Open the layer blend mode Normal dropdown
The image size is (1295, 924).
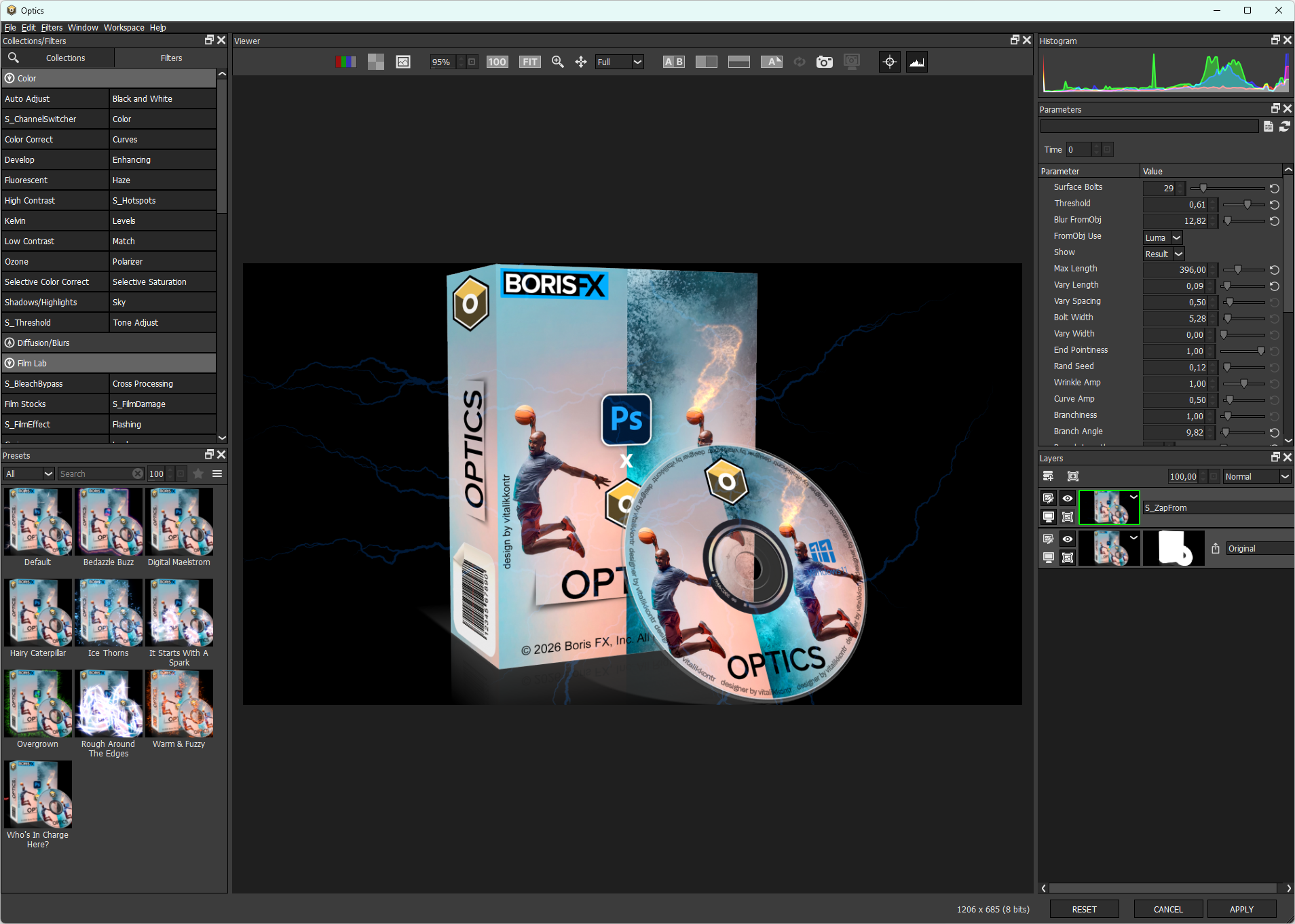1256,476
